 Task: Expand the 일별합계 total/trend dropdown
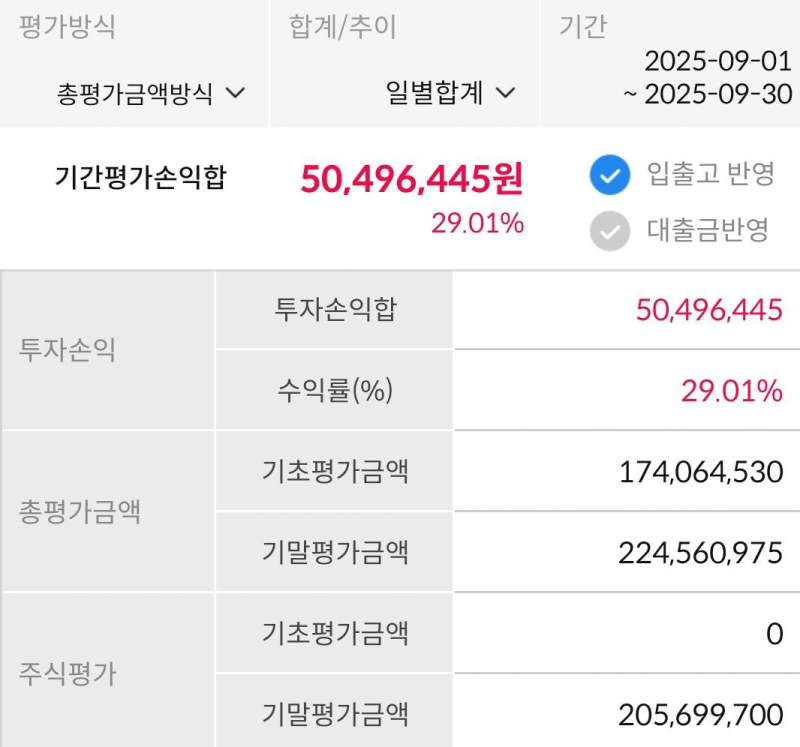(450, 94)
